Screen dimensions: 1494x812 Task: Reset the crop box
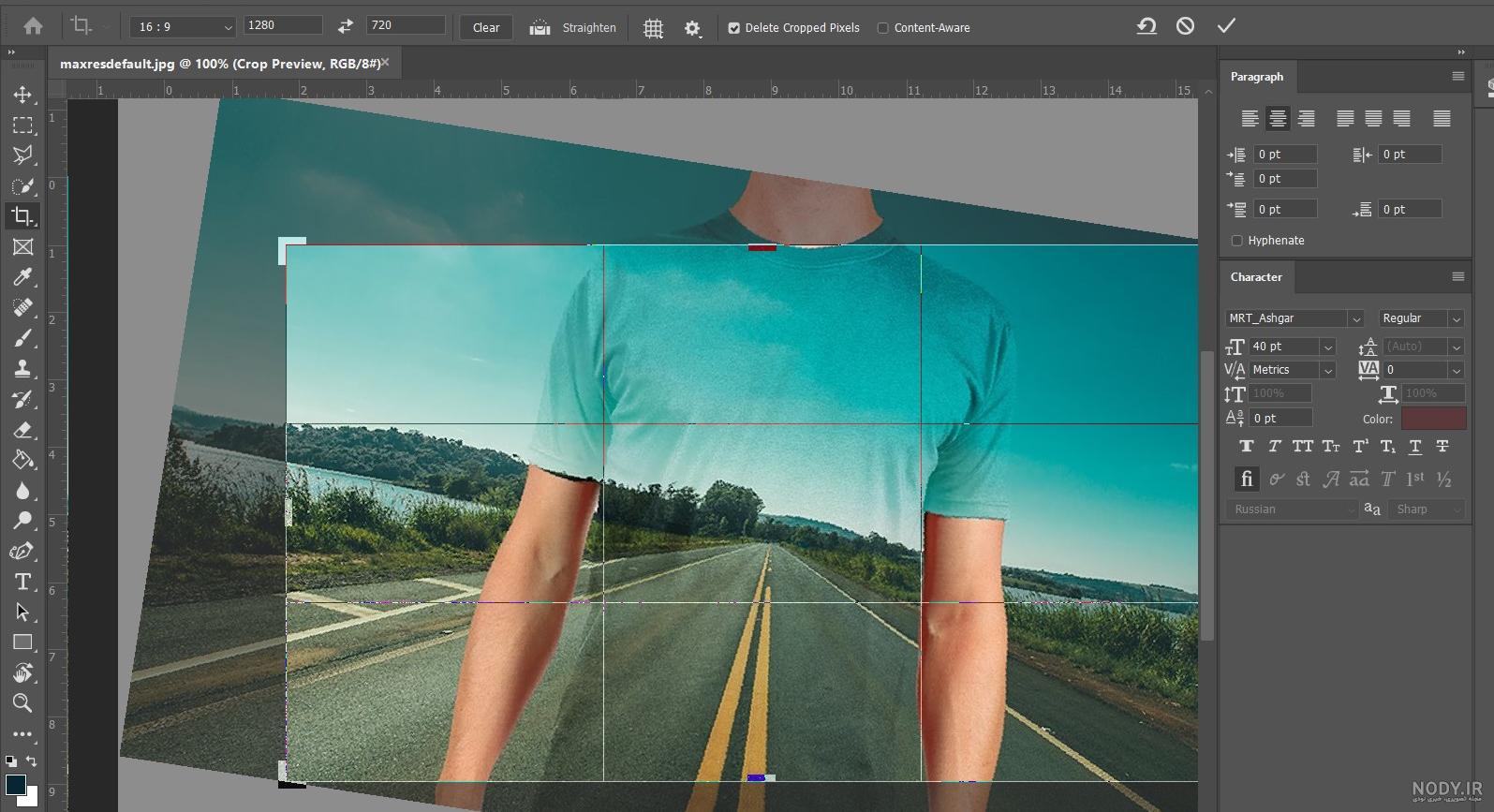(x=1146, y=26)
